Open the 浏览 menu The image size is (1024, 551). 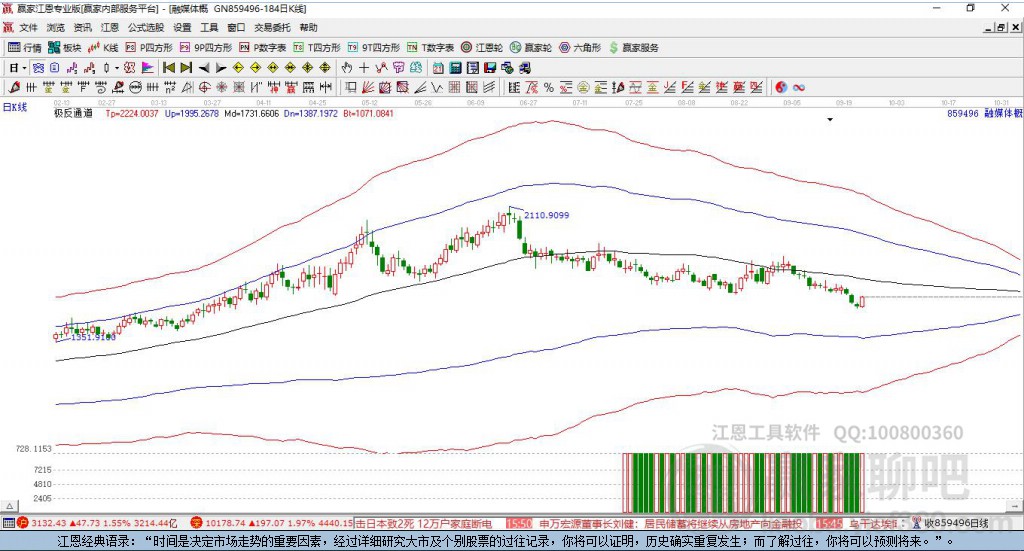(x=56, y=27)
